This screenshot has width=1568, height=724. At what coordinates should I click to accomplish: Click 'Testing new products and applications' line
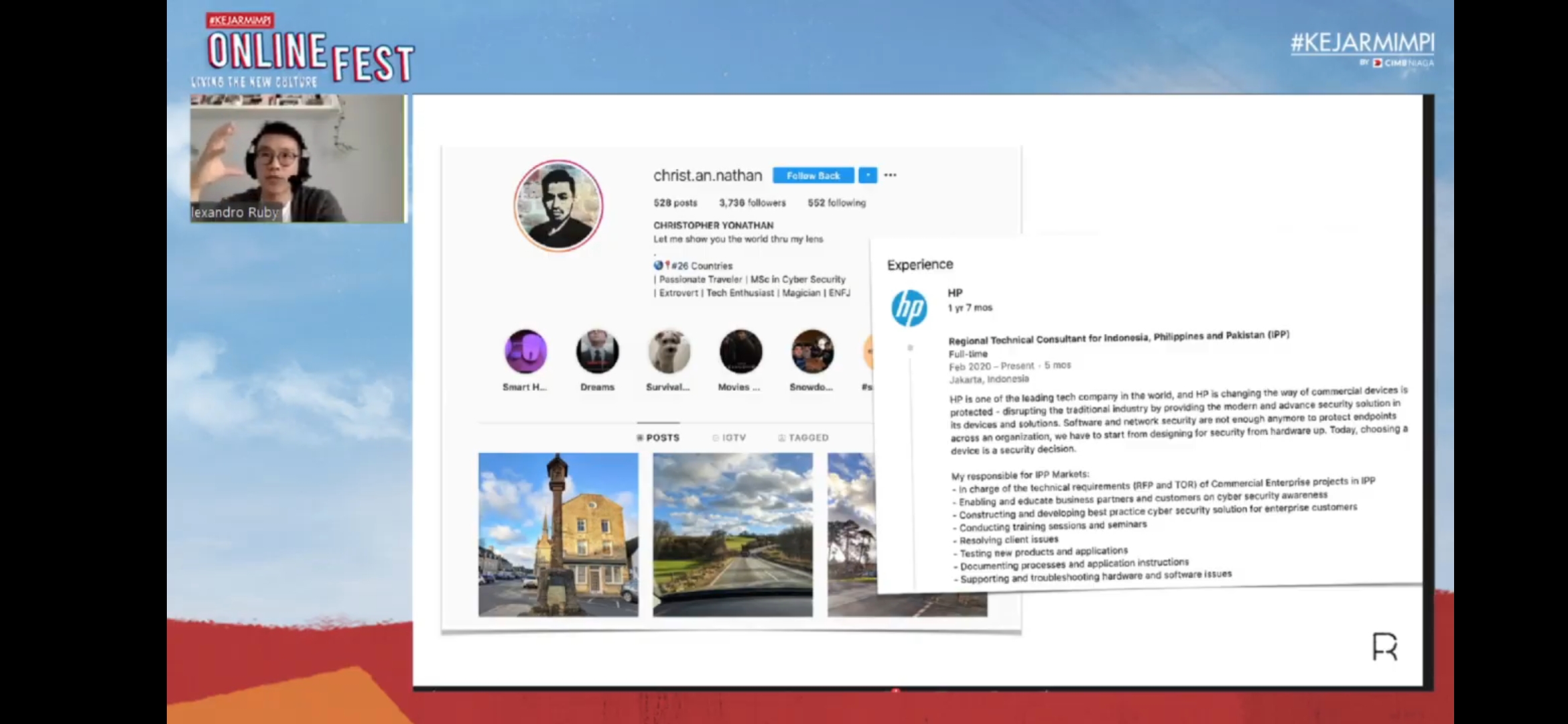coord(1040,552)
